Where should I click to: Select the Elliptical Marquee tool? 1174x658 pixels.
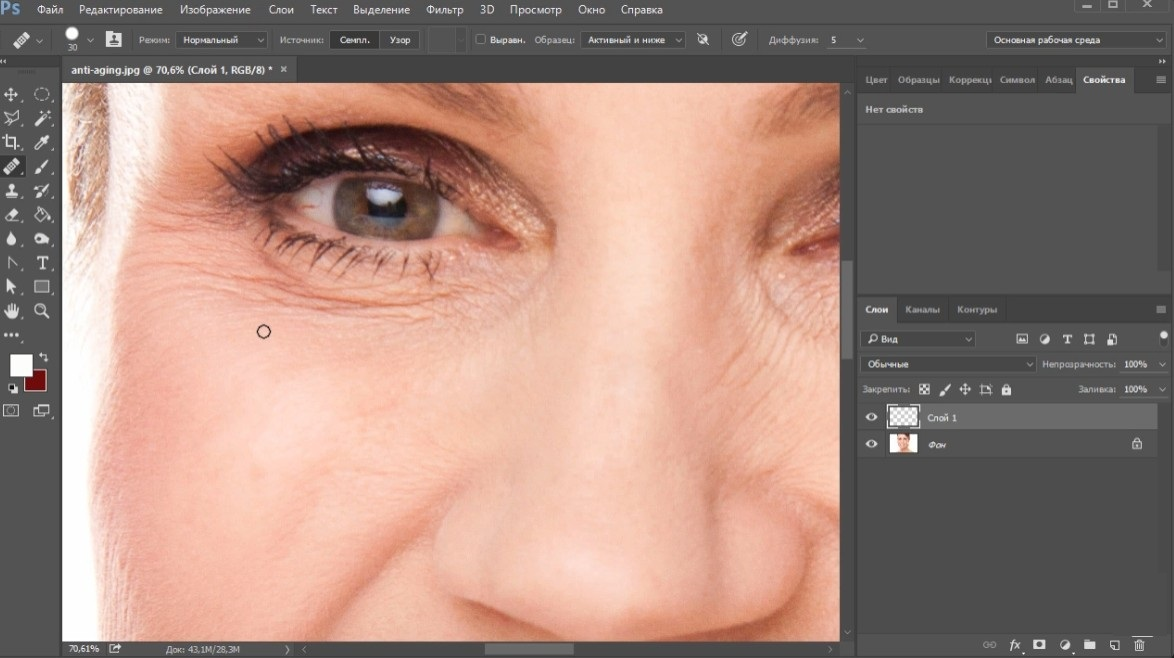[42, 94]
